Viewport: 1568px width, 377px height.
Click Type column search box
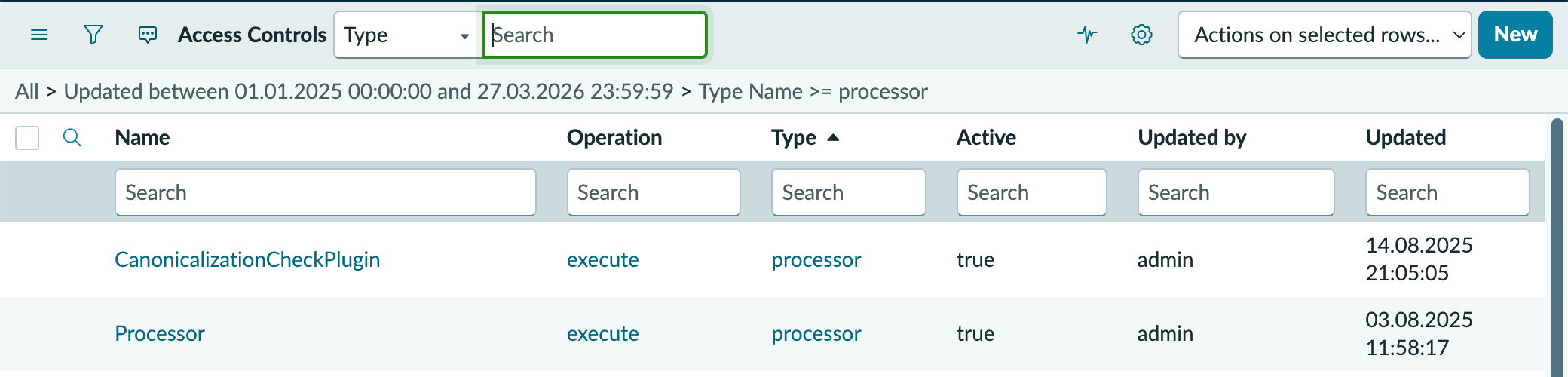[x=849, y=192]
